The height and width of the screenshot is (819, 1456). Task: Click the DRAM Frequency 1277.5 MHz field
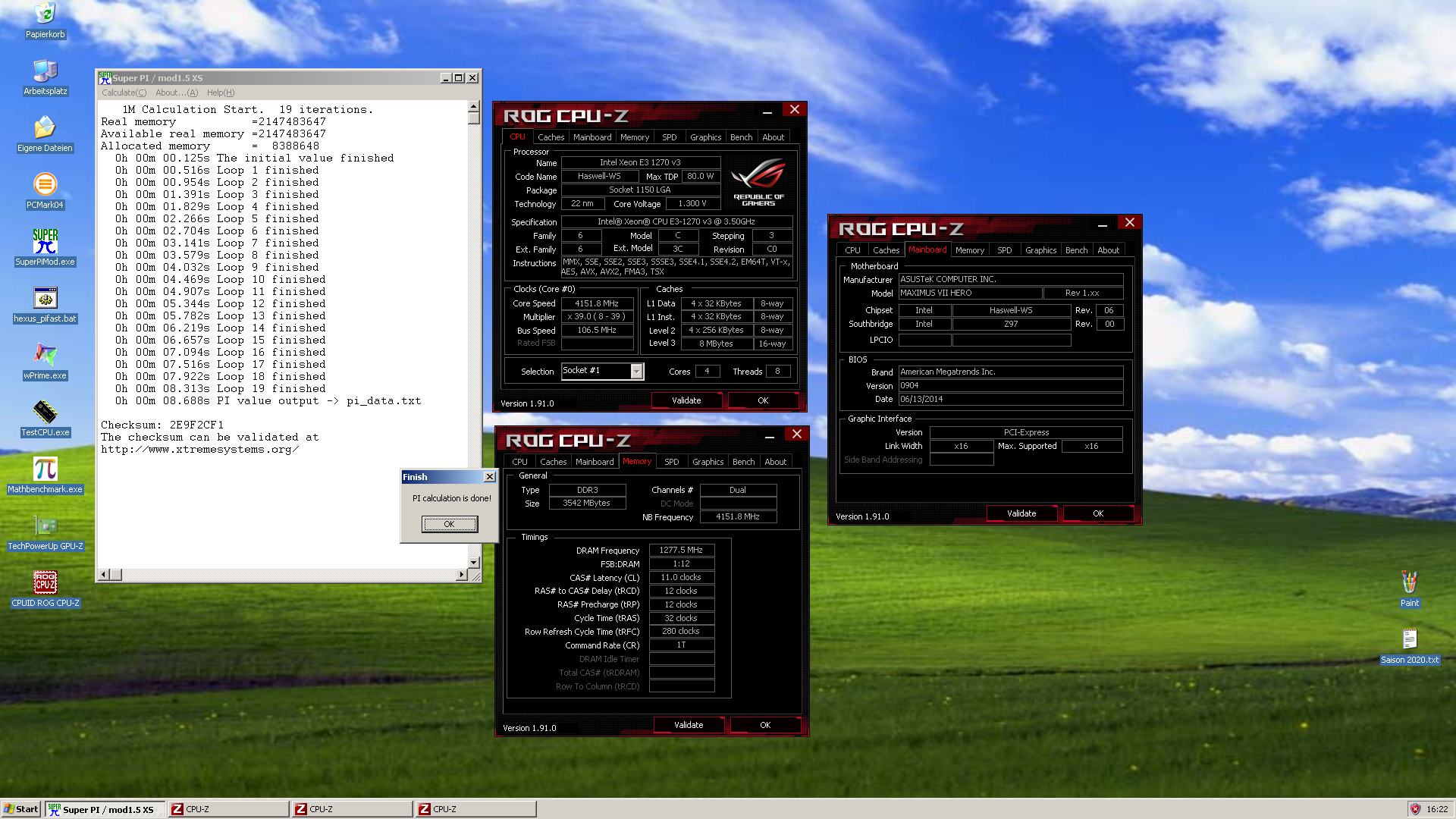[x=681, y=551]
